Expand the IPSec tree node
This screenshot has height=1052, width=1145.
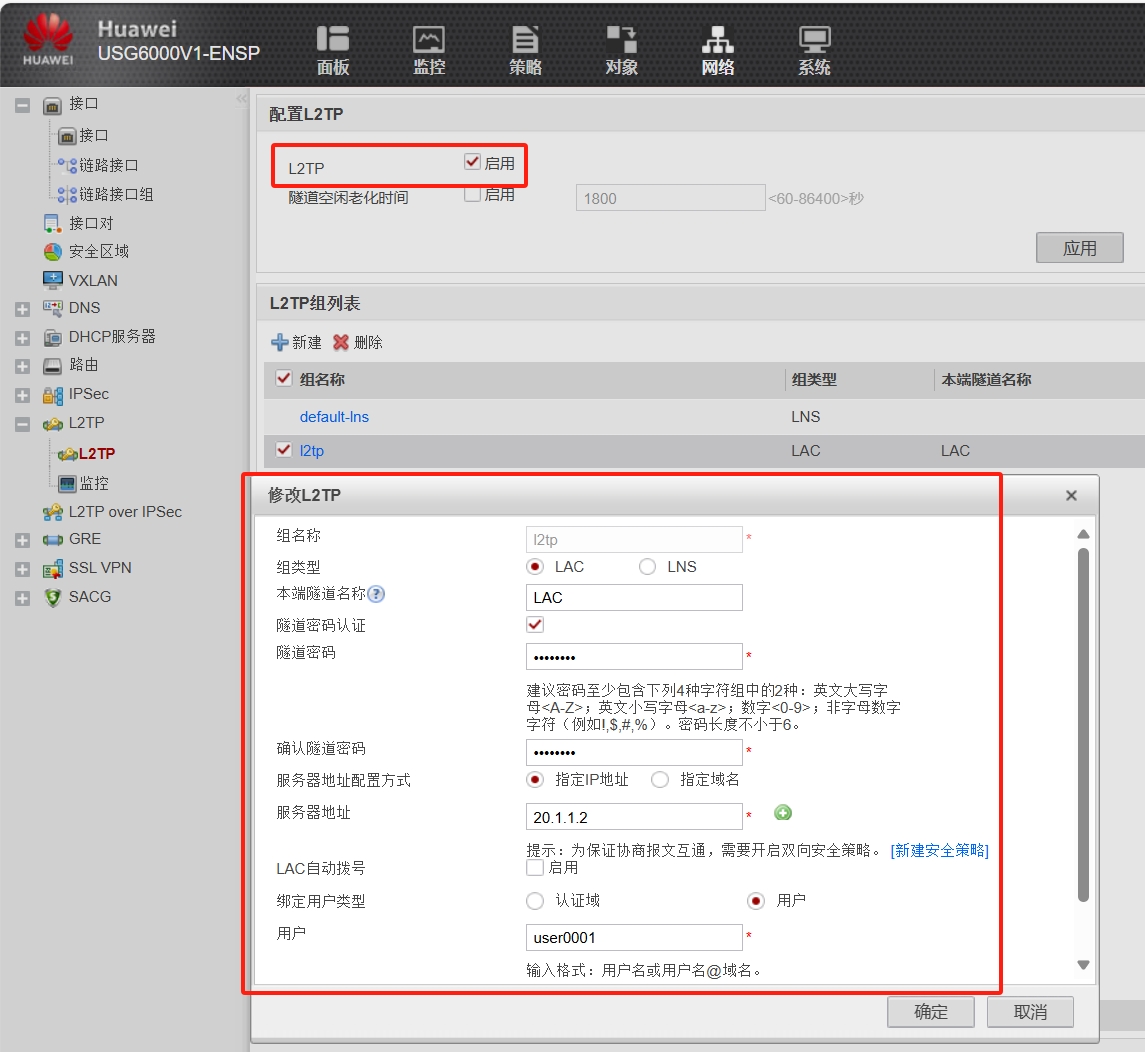(23, 396)
